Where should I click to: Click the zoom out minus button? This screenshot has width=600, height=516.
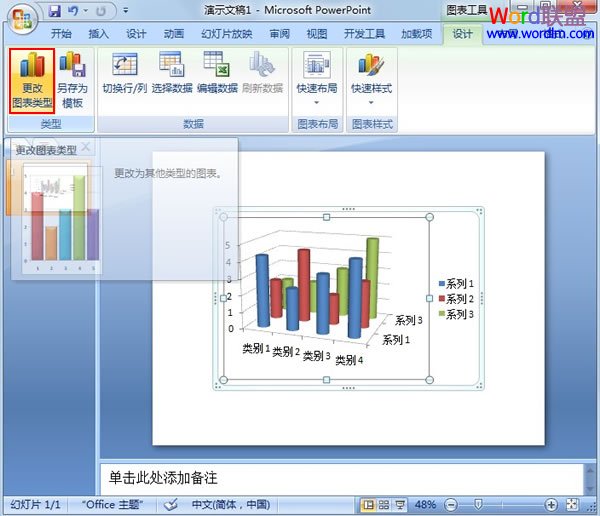point(451,505)
